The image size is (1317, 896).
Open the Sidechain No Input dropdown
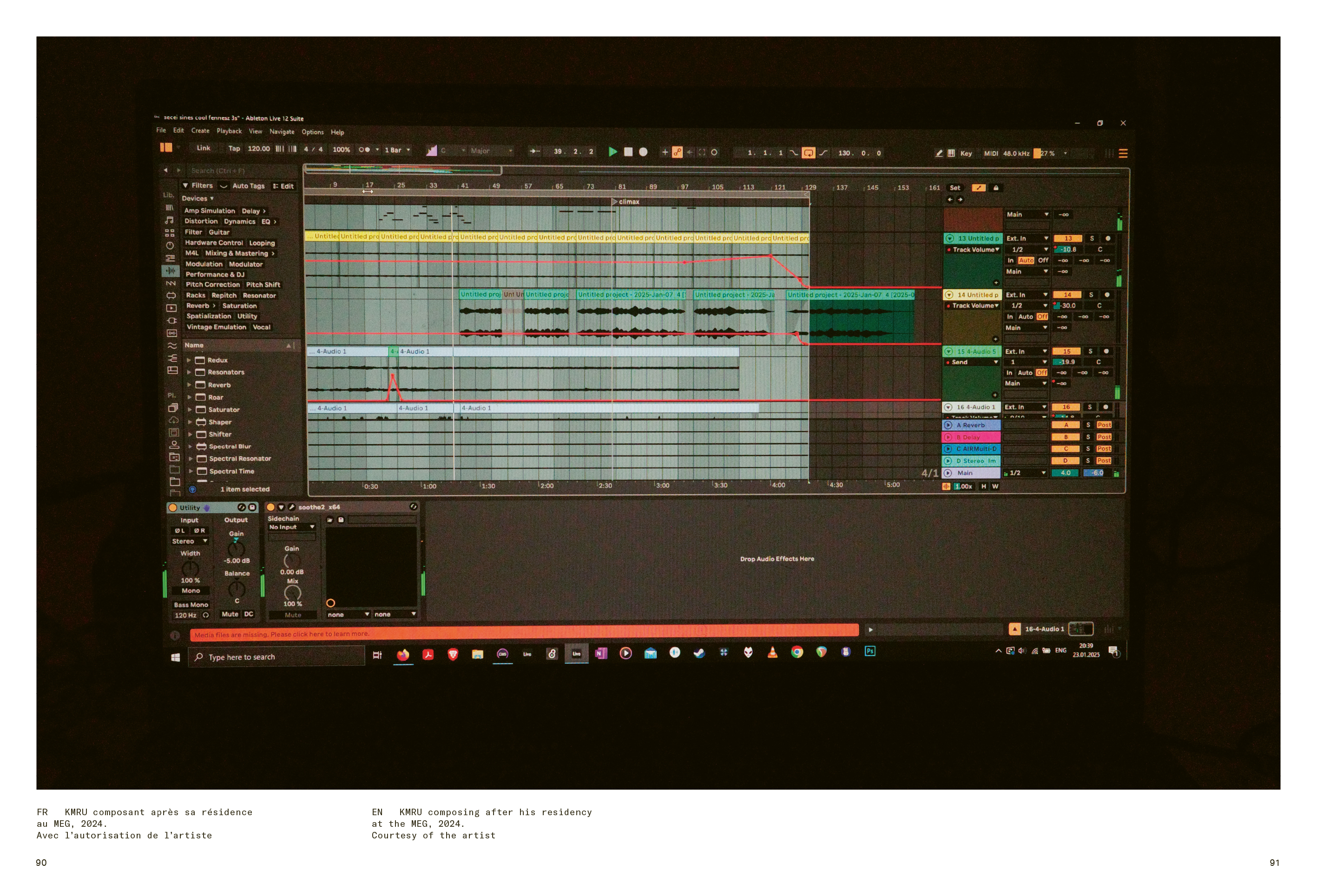pos(292,527)
